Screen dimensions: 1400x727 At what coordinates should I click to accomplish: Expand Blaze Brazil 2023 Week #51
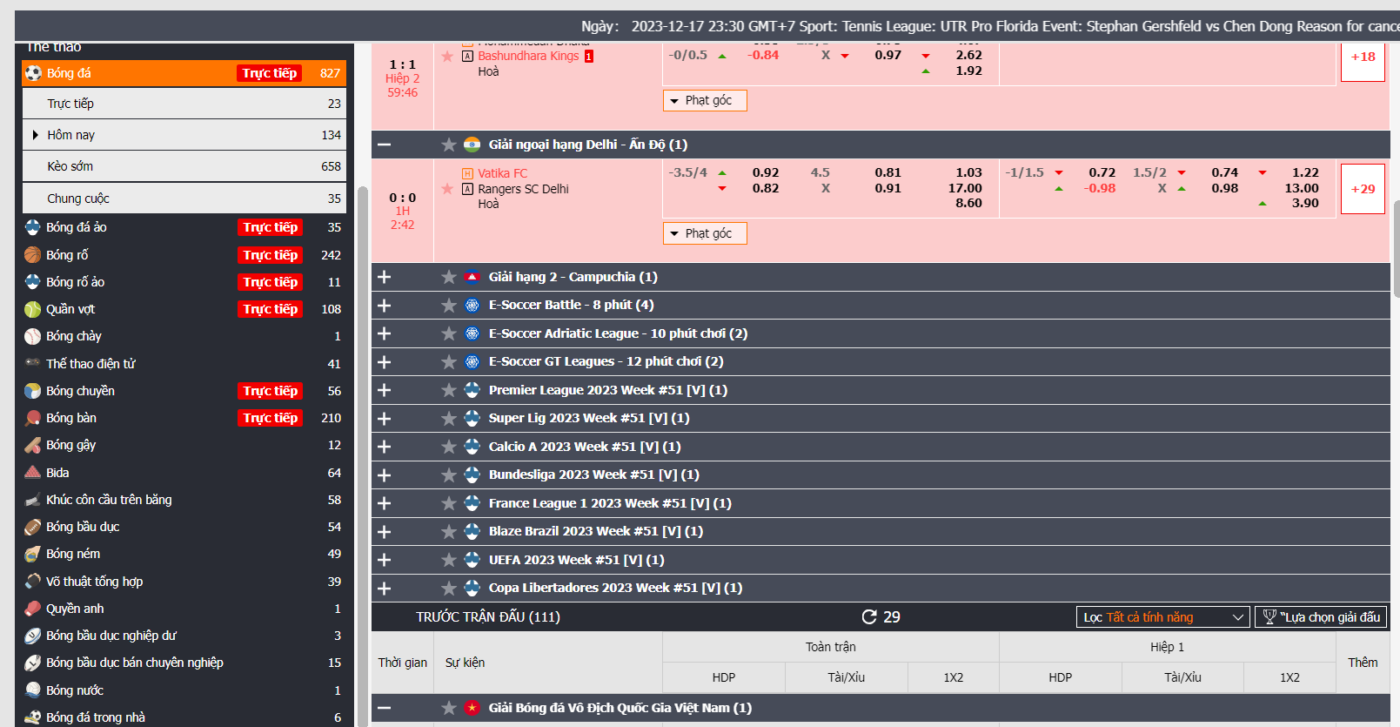(385, 531)
